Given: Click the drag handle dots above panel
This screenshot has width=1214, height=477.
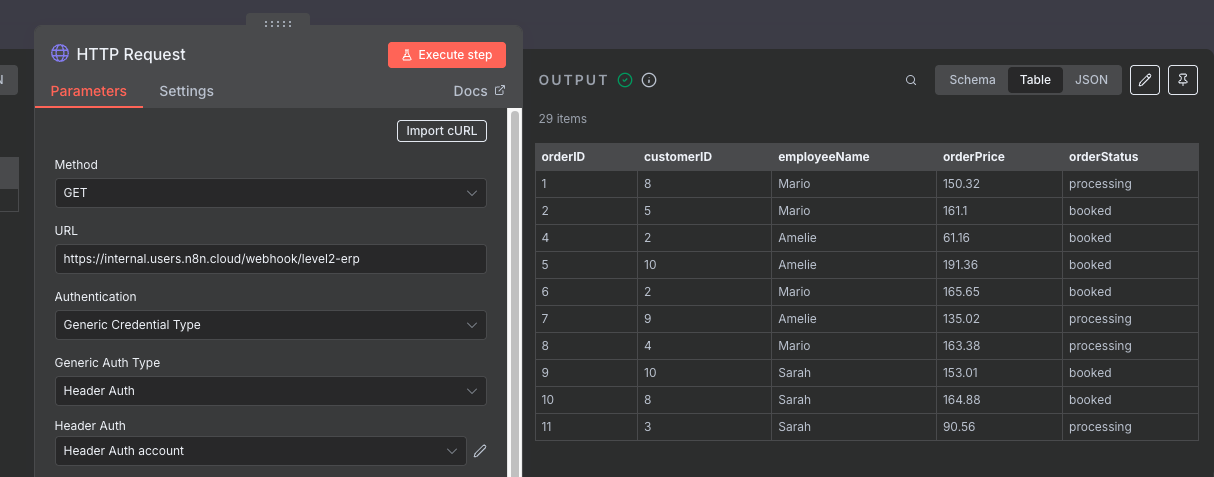Looking at the screenshot, I should (x=278, y=23).
